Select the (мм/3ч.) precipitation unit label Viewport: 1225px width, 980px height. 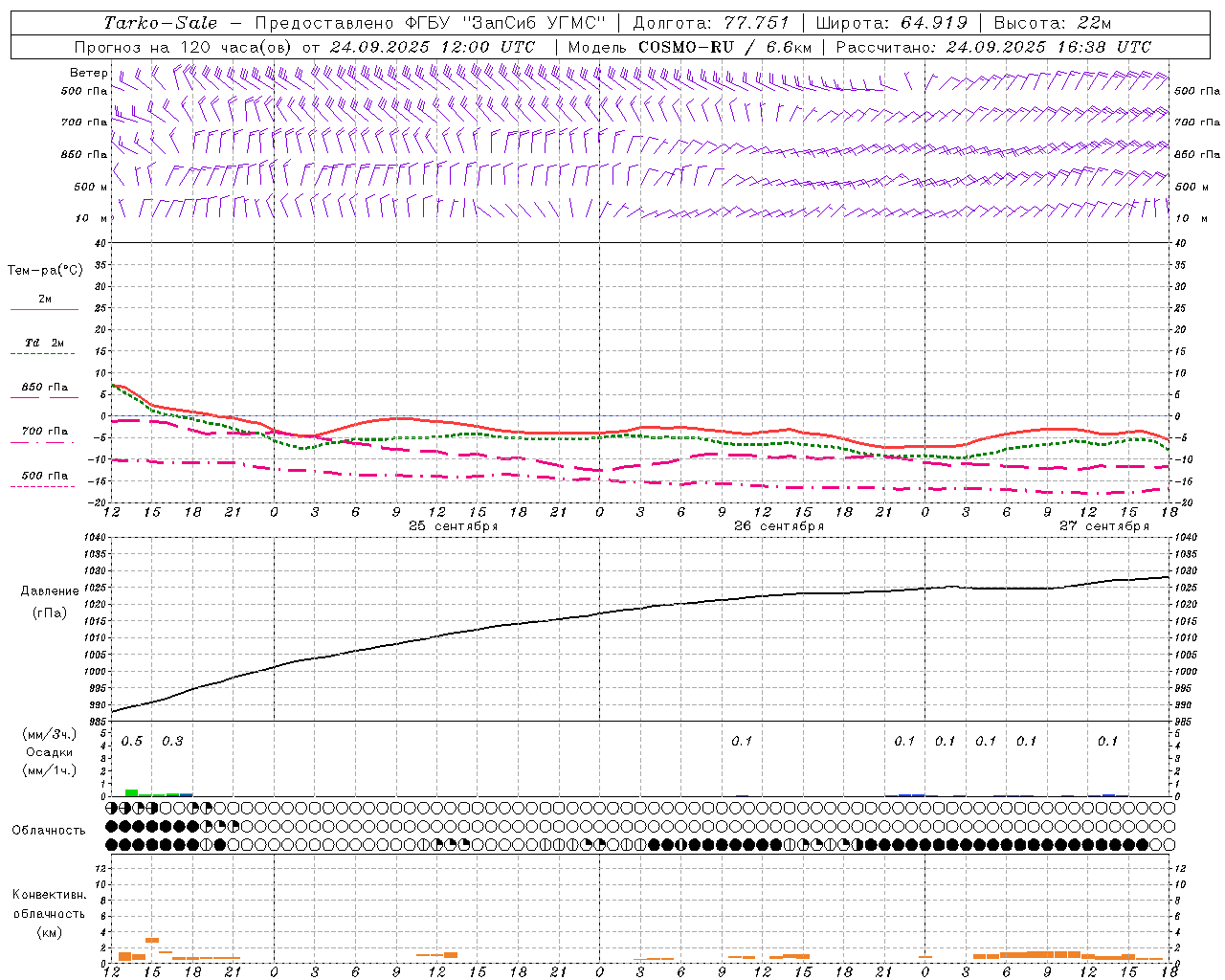(x=50, y=734)
